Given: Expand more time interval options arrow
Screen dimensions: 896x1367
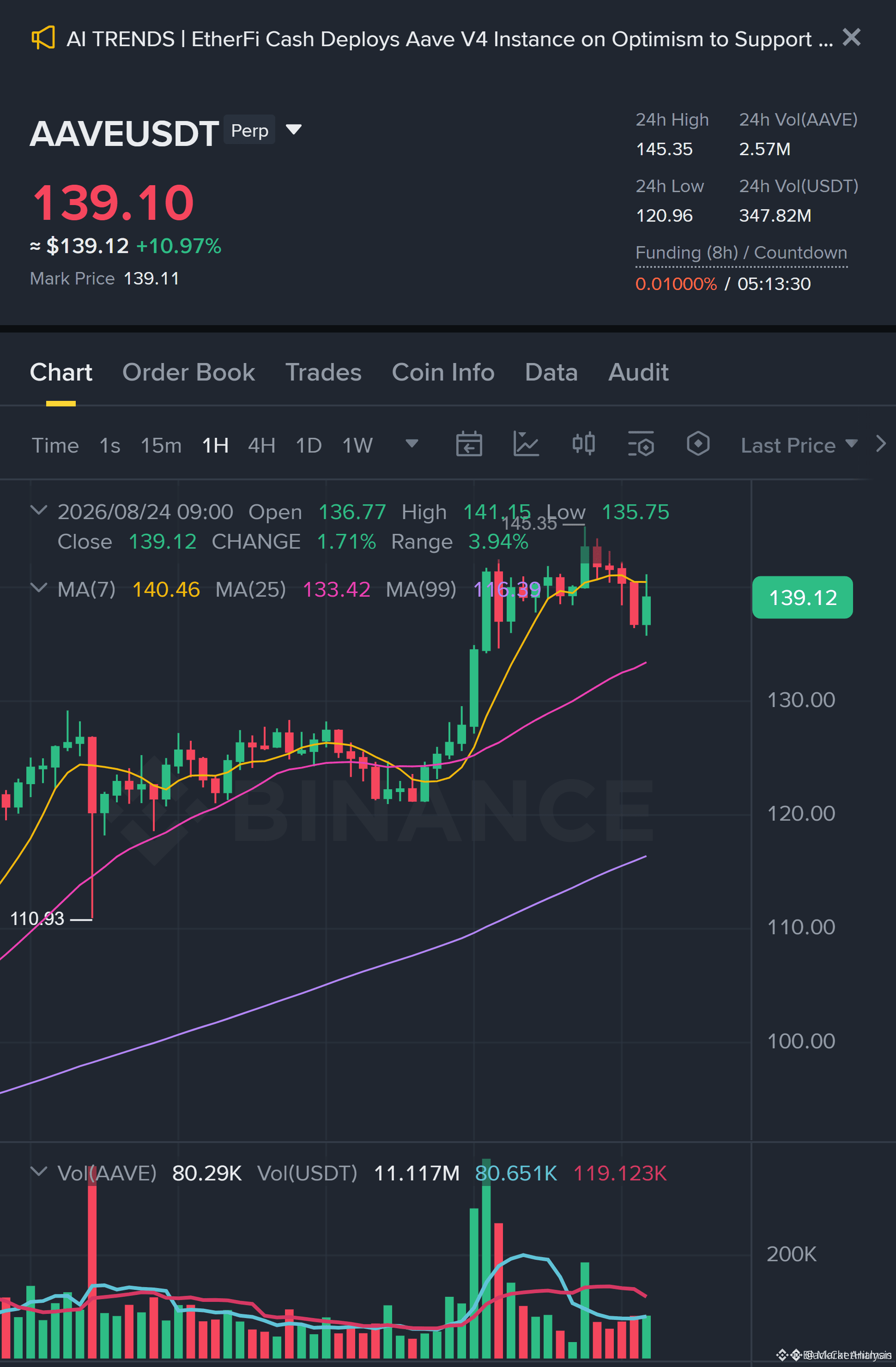Looking at the screenshot, I should coord(411,443).
